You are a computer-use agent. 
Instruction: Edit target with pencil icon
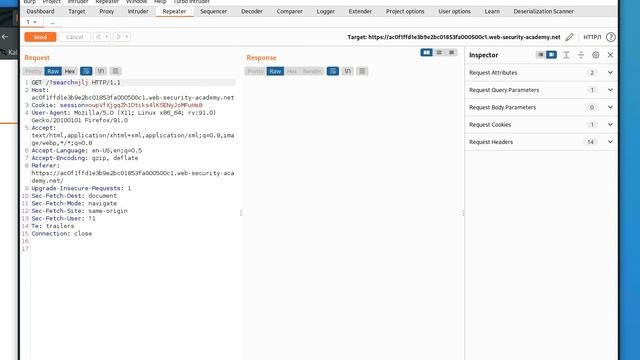(x=569, y=37)
